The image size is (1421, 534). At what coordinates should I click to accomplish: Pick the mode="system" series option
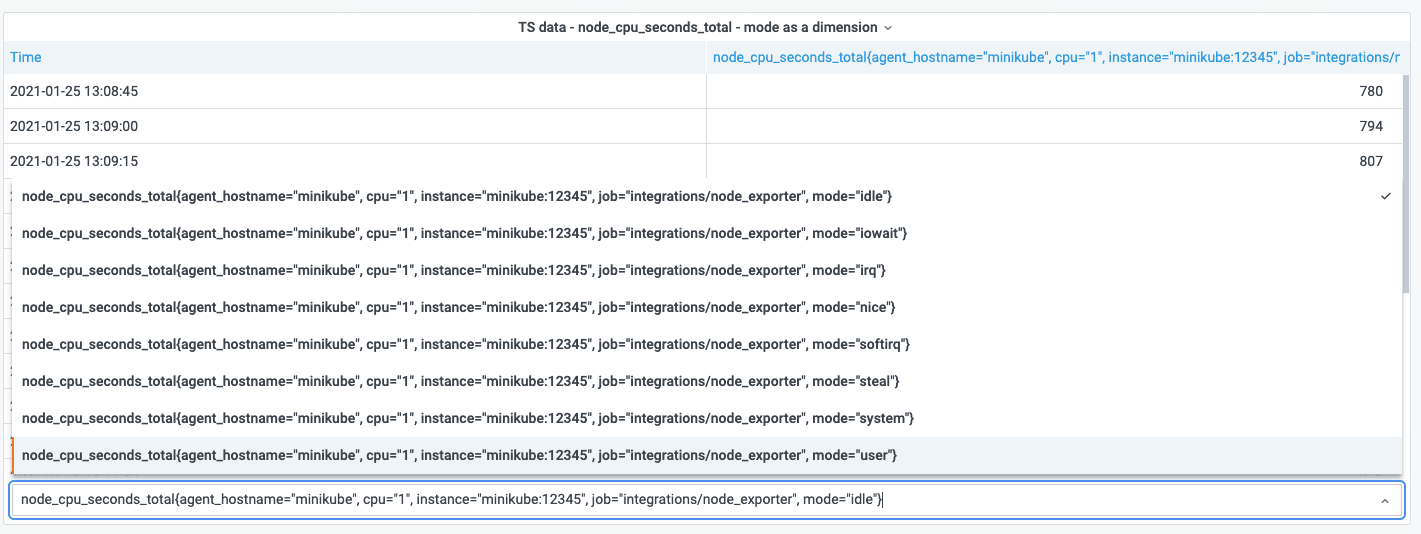click(x=467, y=418)
